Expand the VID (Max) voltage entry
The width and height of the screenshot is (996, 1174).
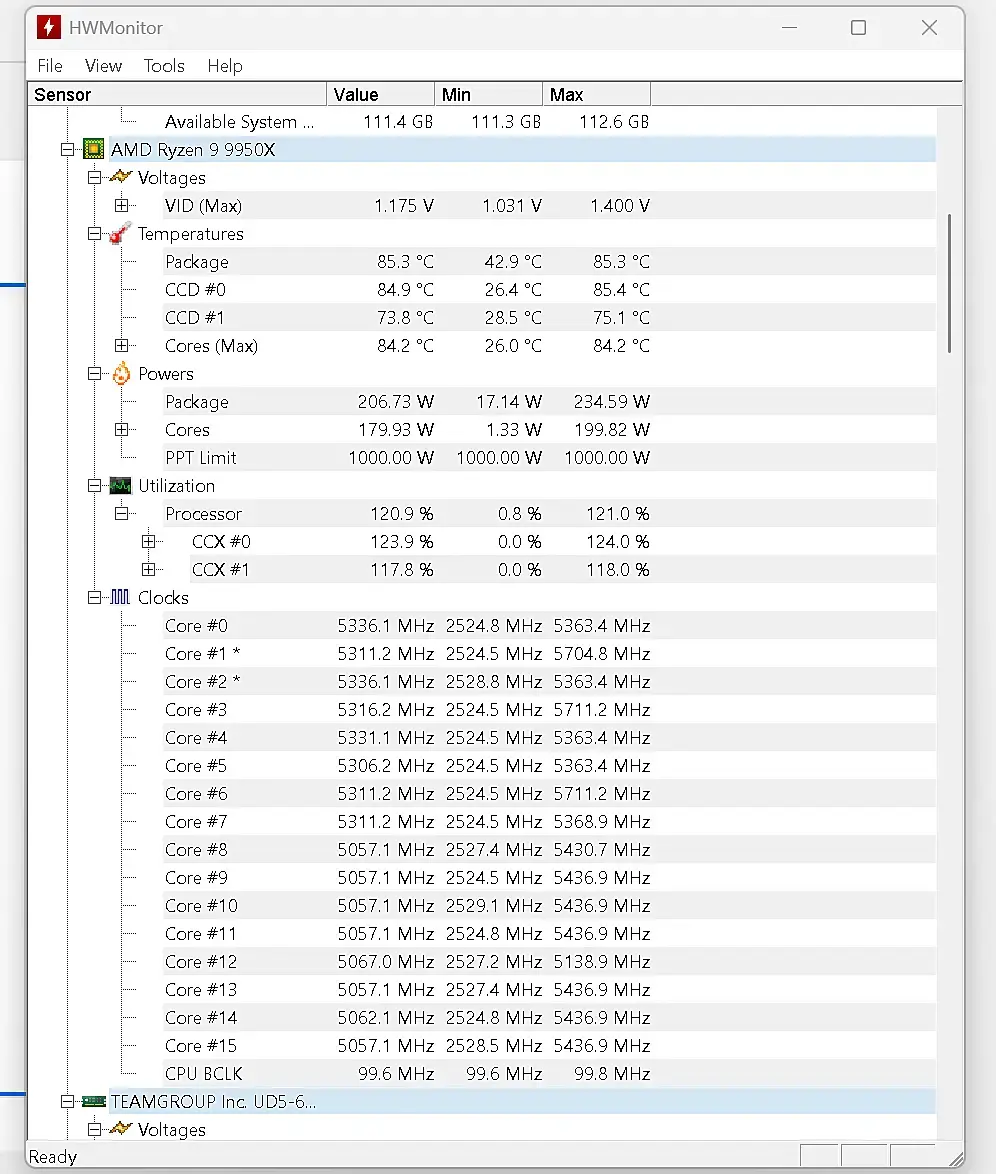point(123,206)
